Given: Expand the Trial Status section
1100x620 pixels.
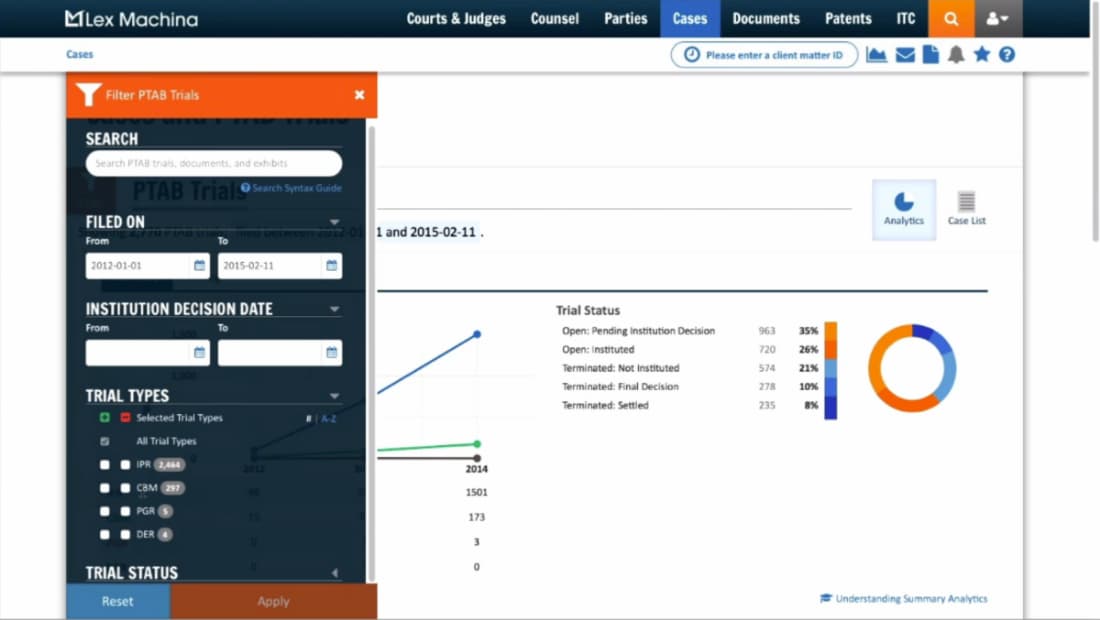Looking at the screenshot, I should point(335,573).
